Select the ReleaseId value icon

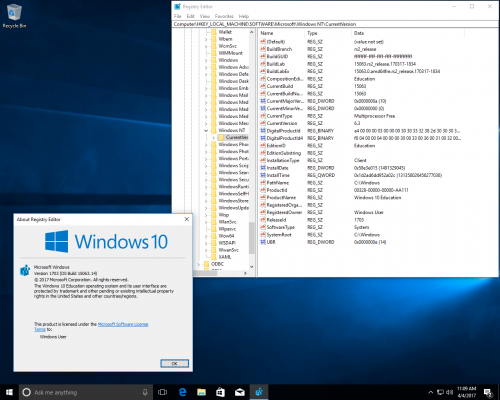tap(263, 220)
